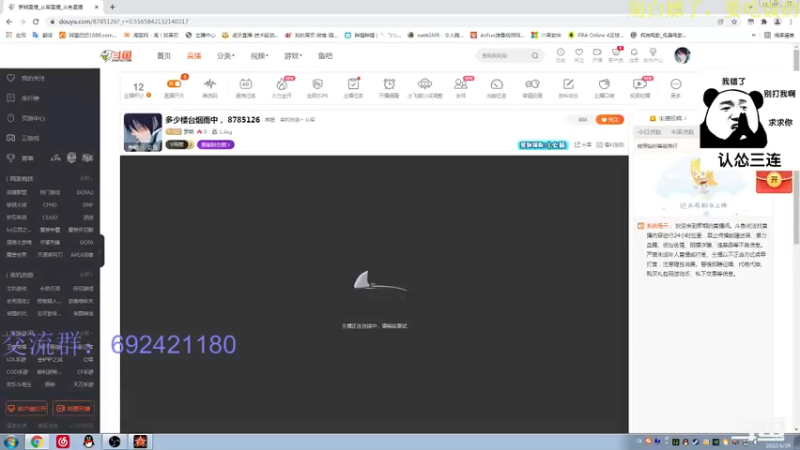
Task: Expand the 分类 dropdown menu
Action: (225, 56)
